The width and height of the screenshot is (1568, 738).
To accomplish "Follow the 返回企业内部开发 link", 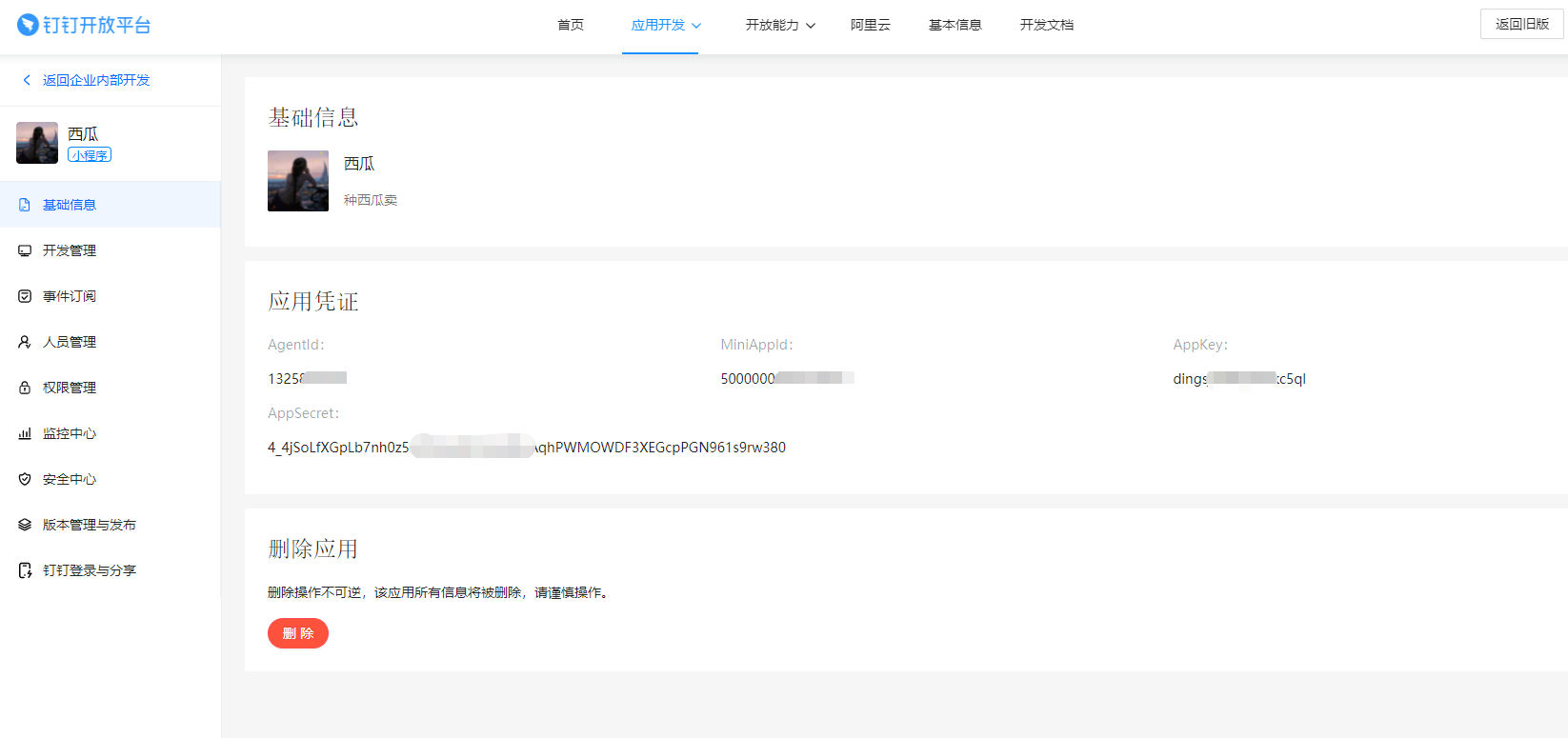I will [x=96, y=80].
